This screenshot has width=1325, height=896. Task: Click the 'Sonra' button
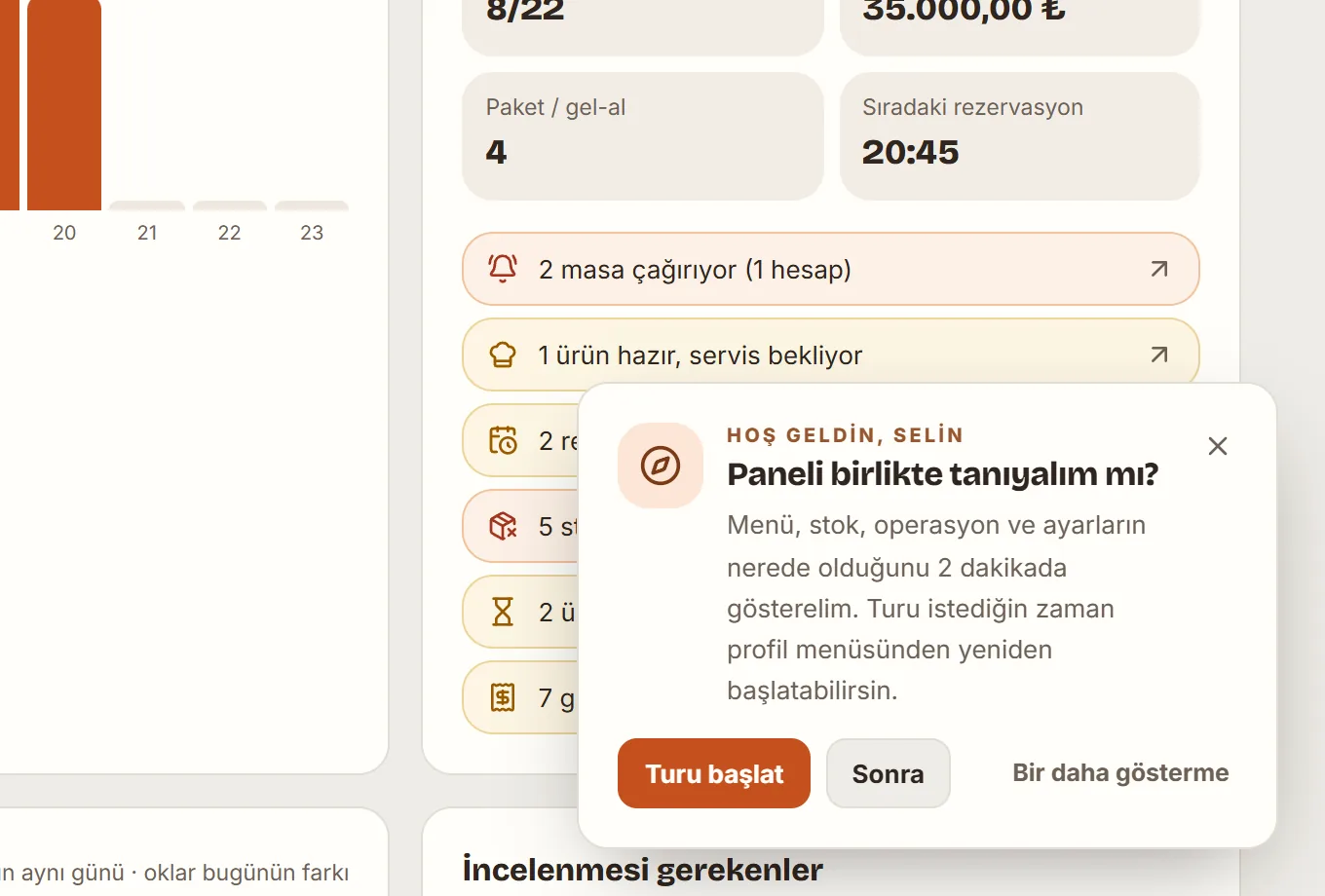[889, 773]
